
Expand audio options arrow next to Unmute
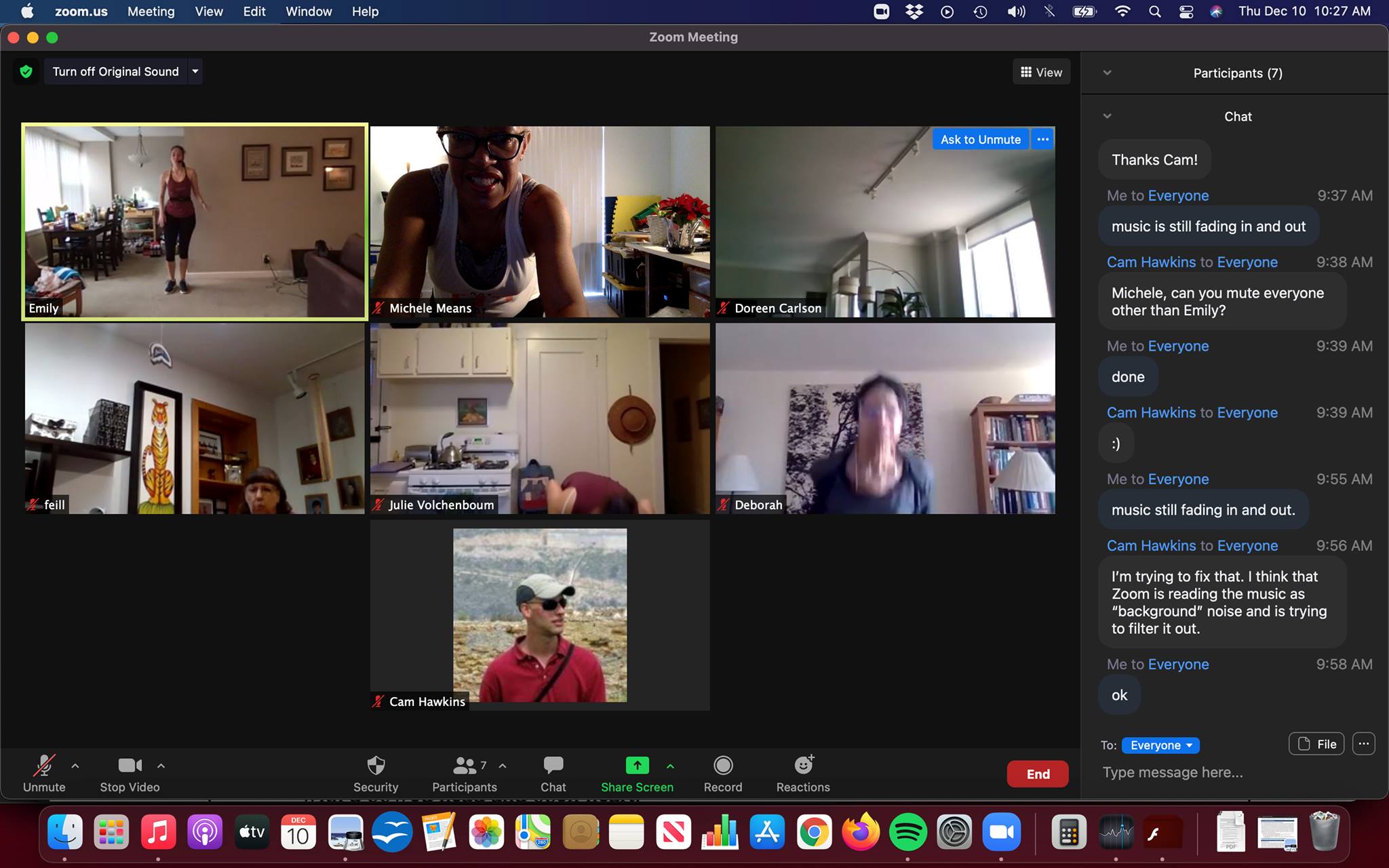75,766
